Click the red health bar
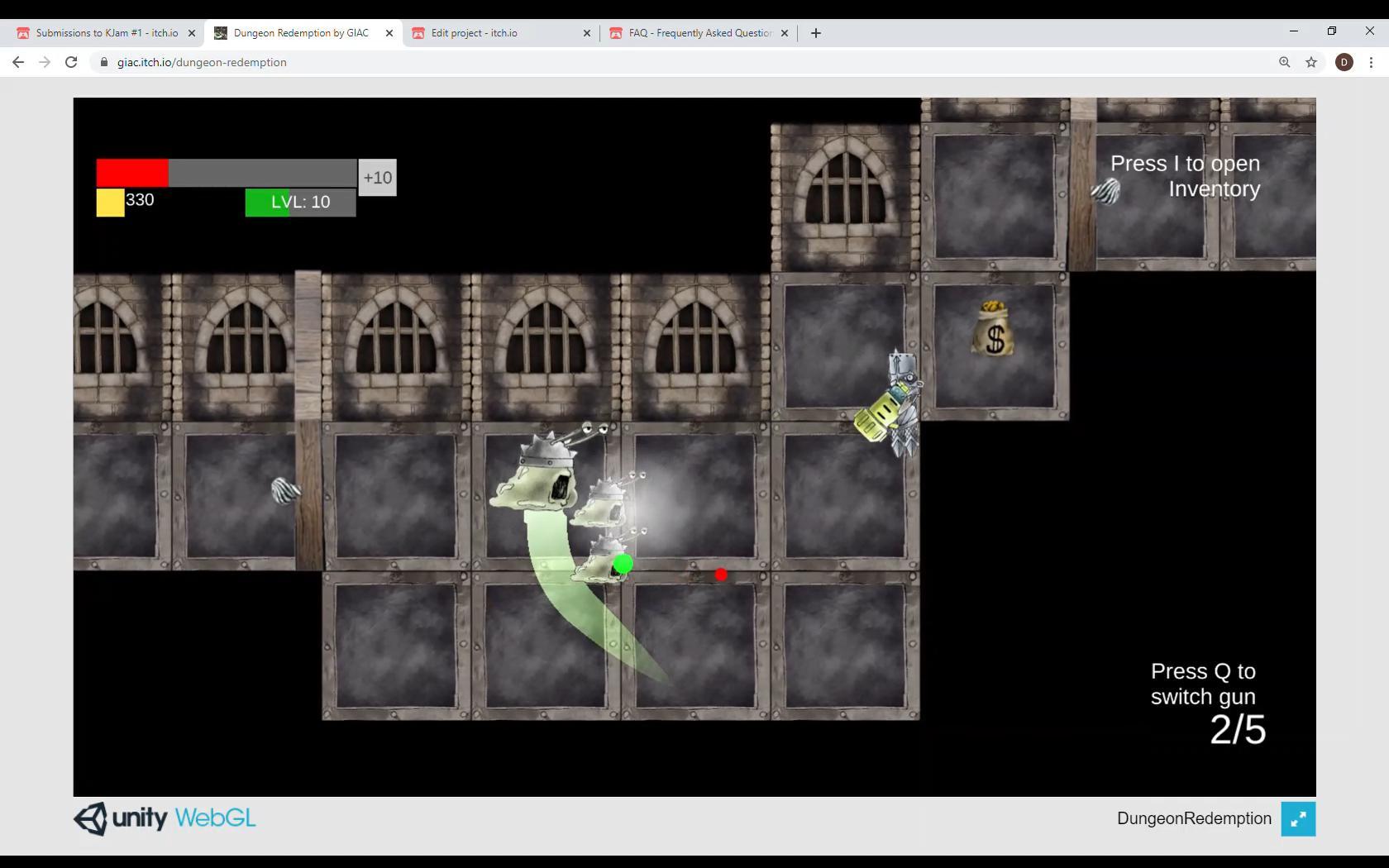Image resolution: width=1389 pixels, height=868 pixels. tap(132, 173)
